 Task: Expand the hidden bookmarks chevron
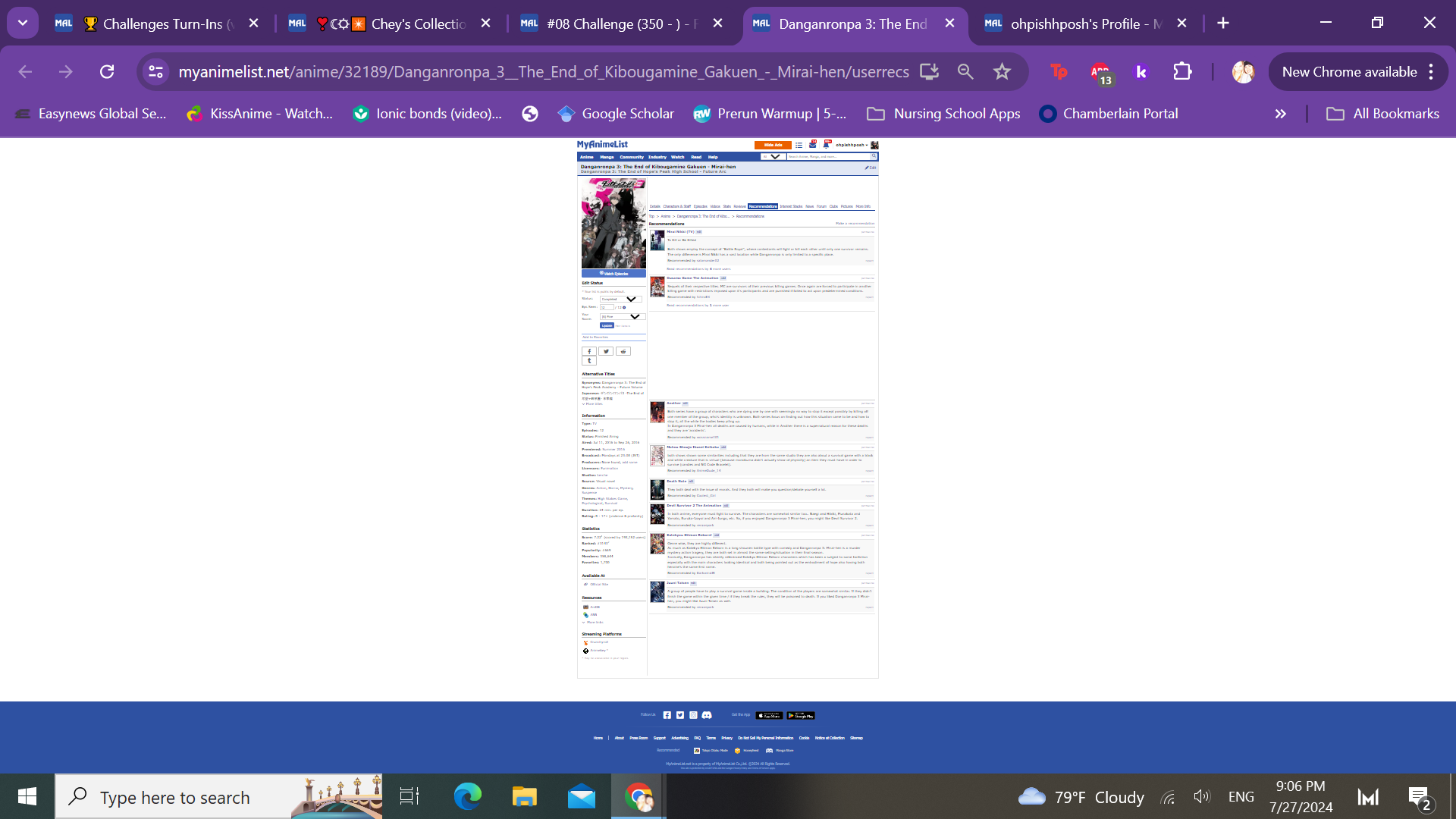click(1280, 114)
